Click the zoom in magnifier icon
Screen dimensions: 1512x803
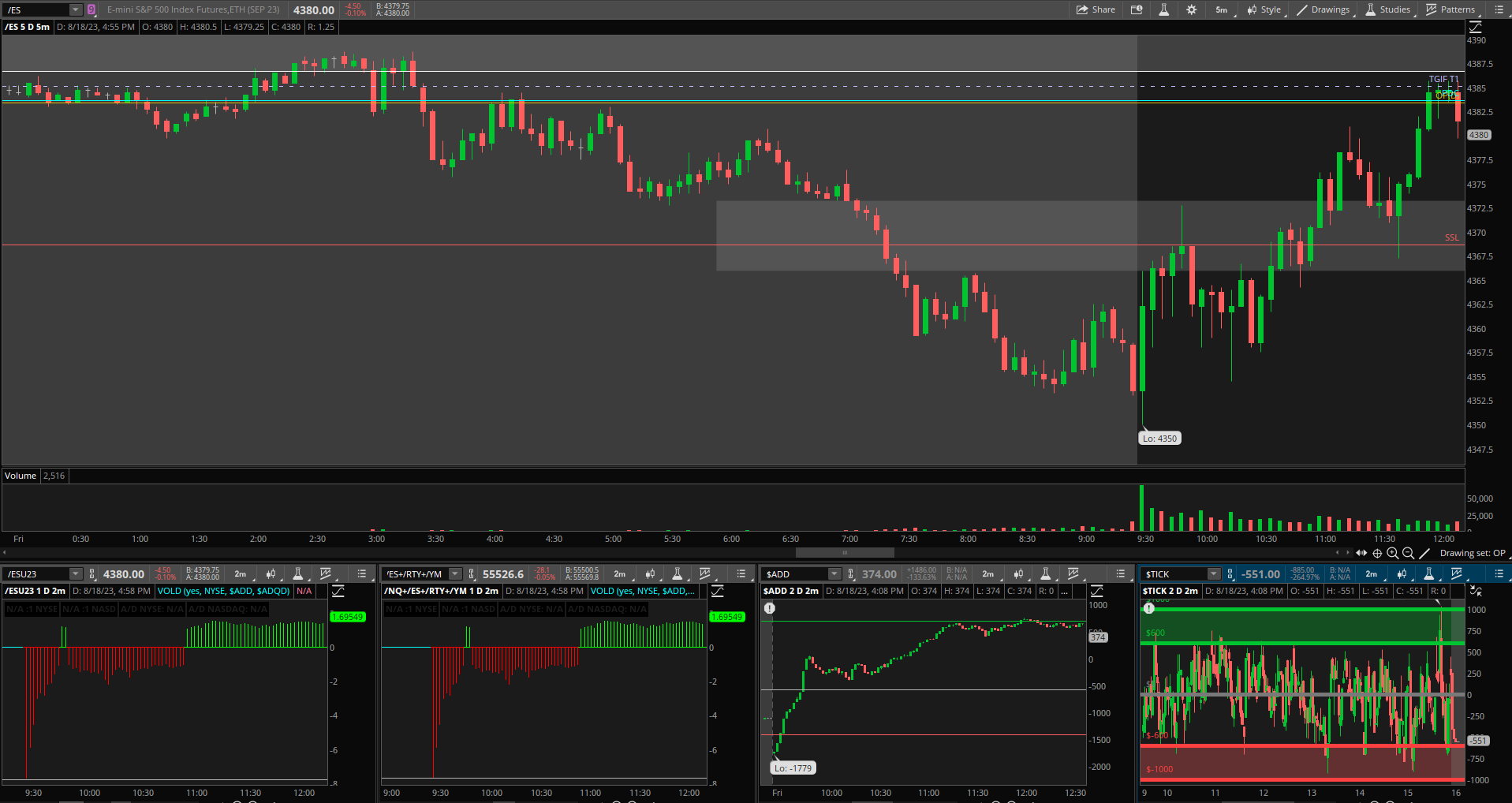pos(1393,553)
